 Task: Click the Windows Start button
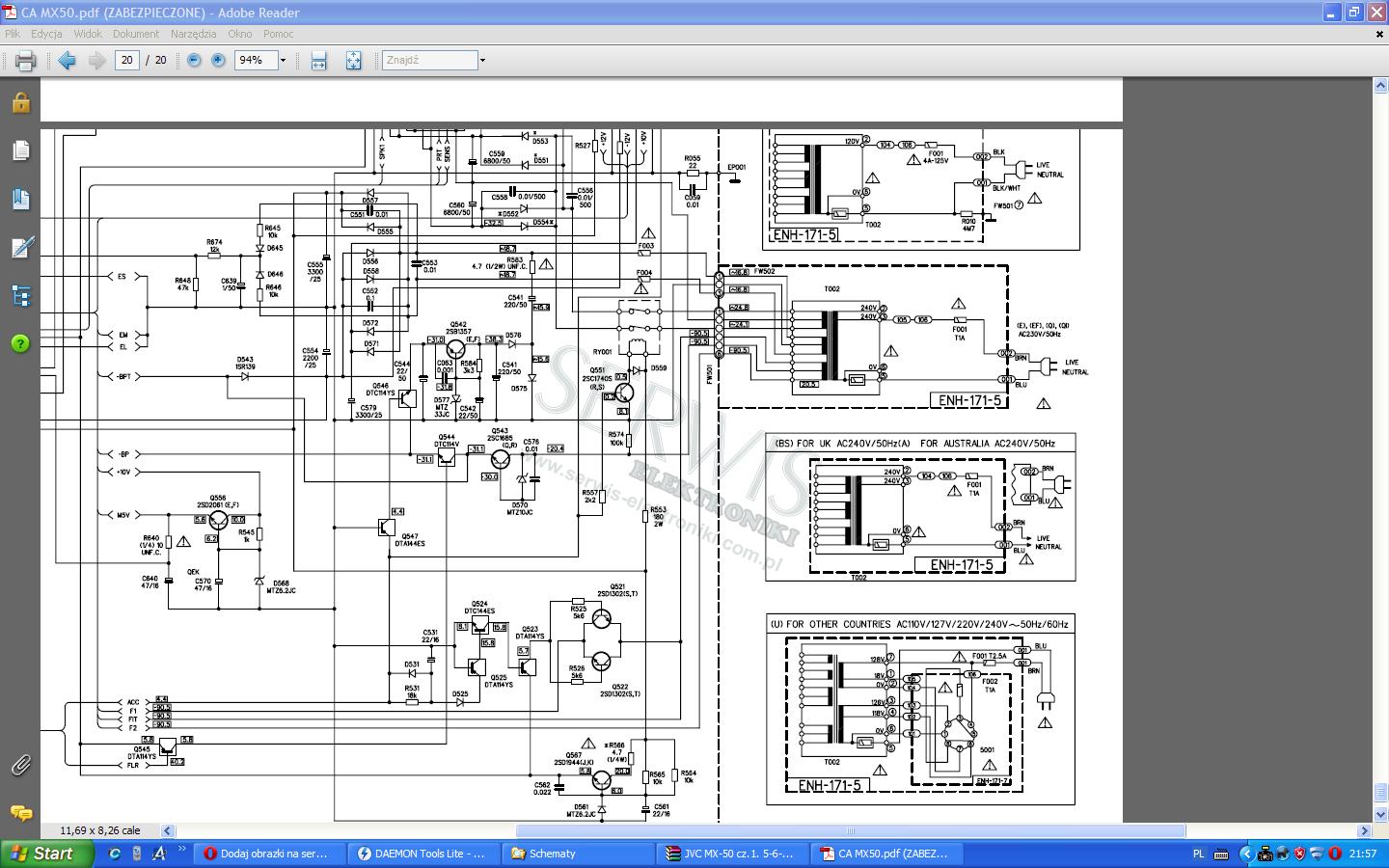click(x=46, y=854)
